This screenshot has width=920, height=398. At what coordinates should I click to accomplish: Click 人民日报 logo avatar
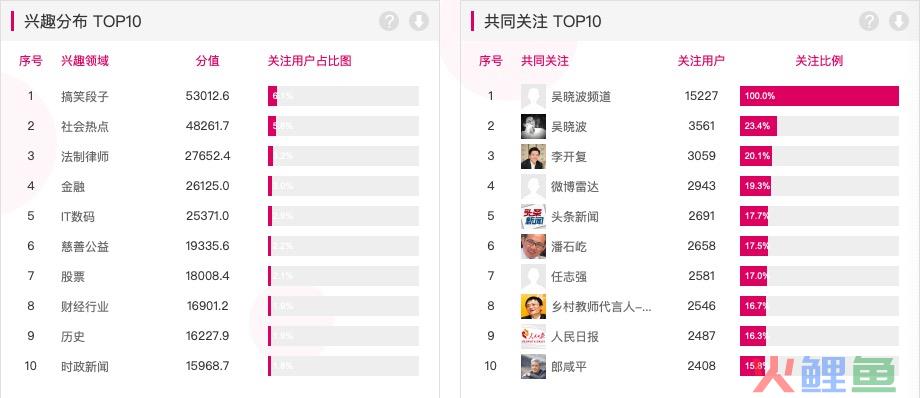533,336
